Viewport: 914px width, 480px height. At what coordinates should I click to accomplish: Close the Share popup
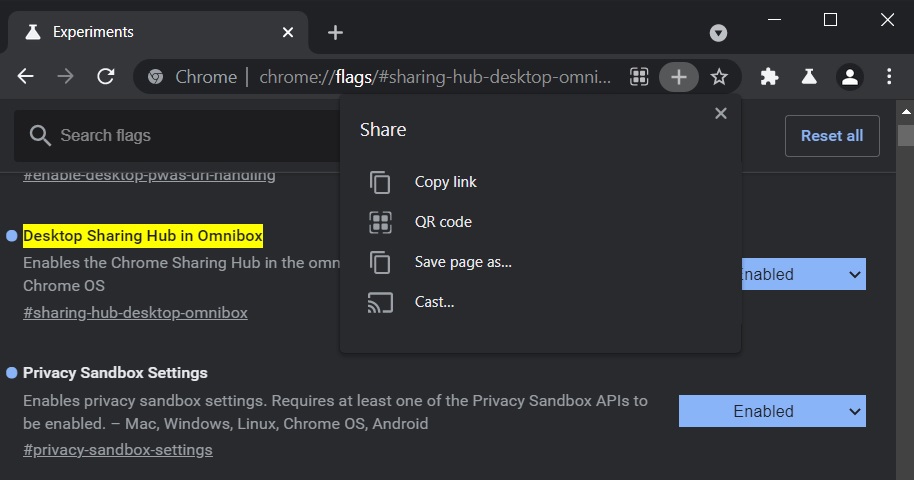[x=721, y=114]
